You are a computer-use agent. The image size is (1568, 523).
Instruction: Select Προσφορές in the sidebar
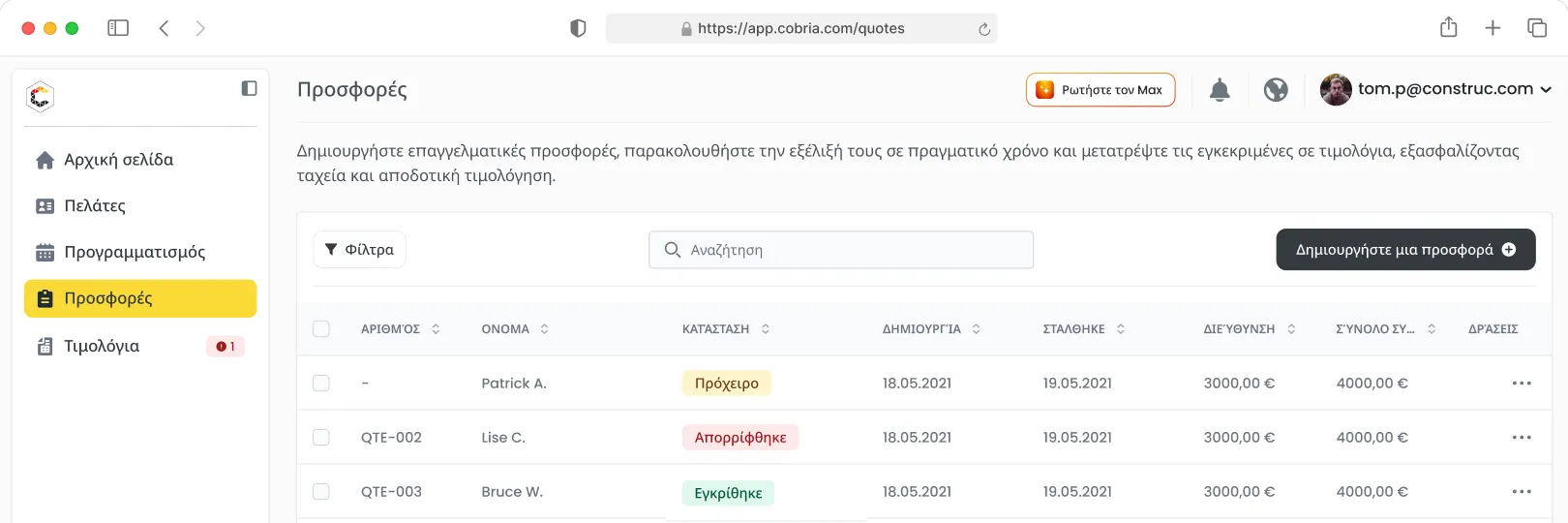[x=140, y=298]
